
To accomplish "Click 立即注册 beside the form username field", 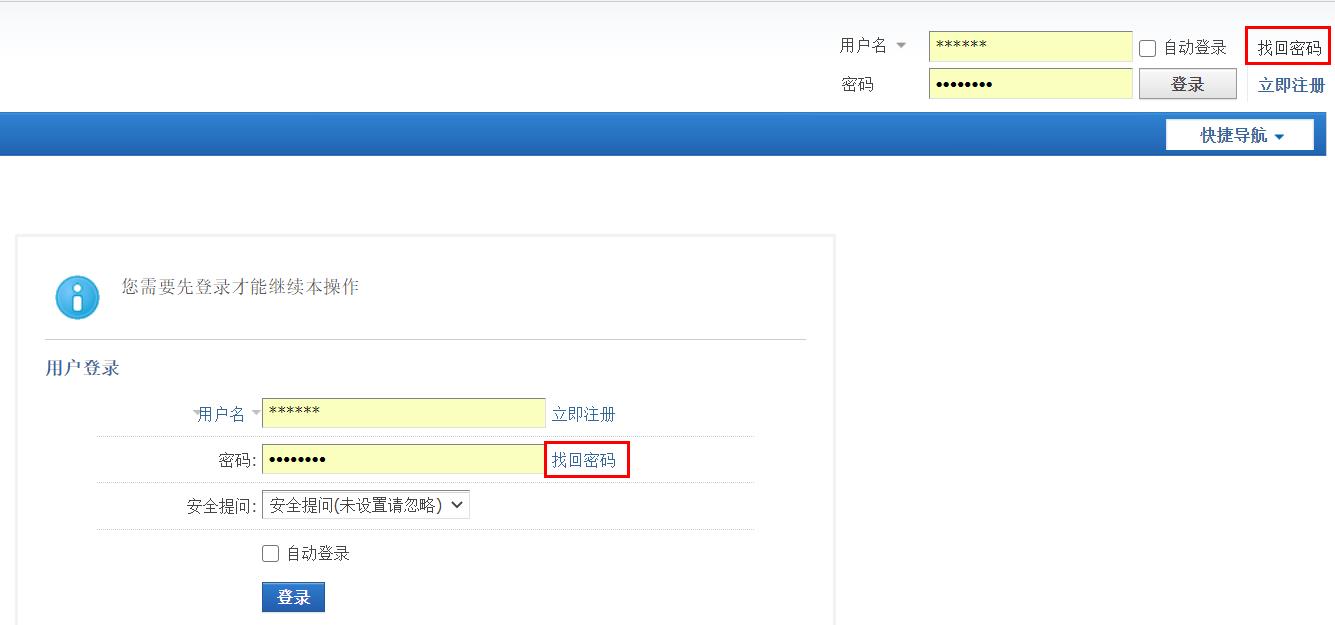I will tap(583, 414).
